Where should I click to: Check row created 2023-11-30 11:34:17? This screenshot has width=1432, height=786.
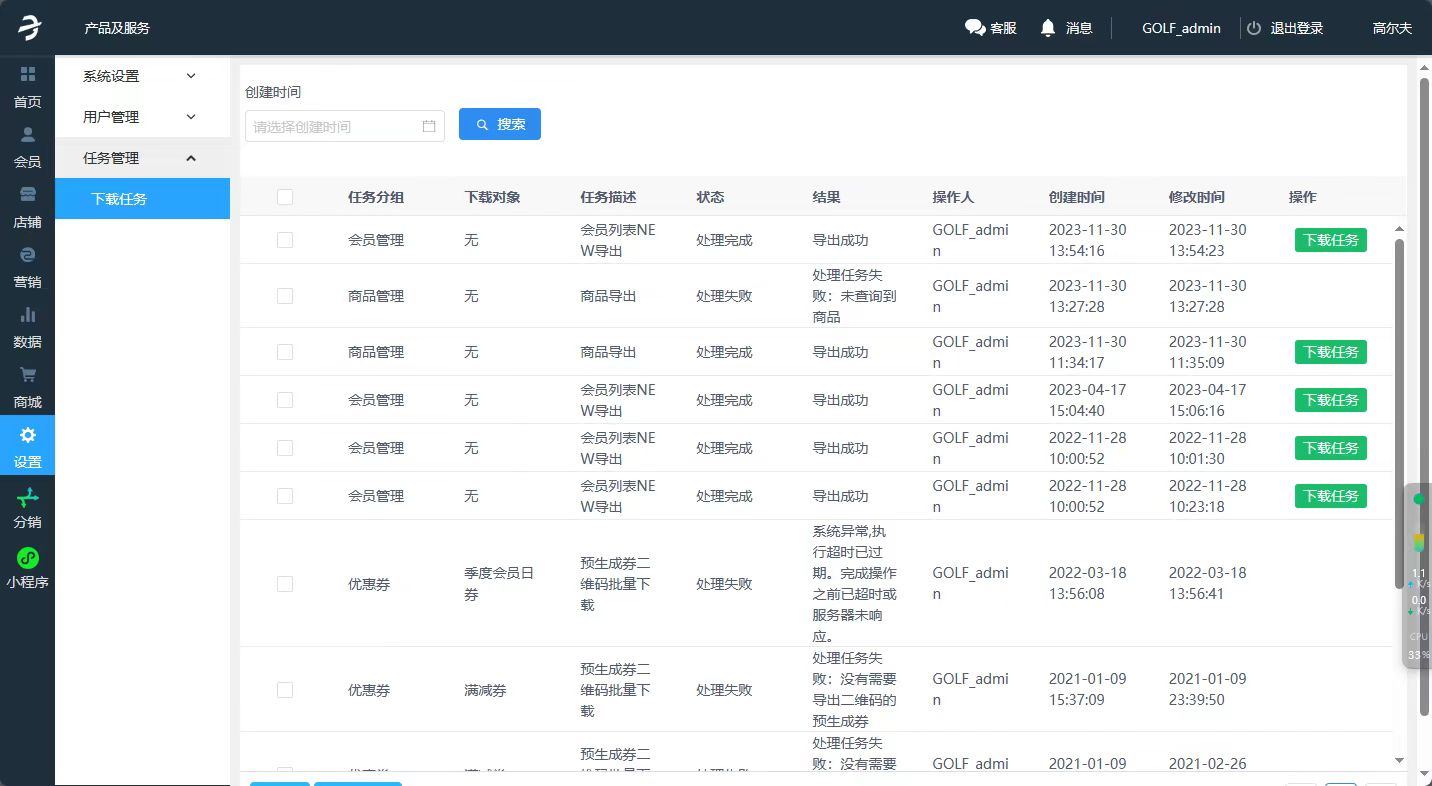pyautogui.click(x=285, y=352)
